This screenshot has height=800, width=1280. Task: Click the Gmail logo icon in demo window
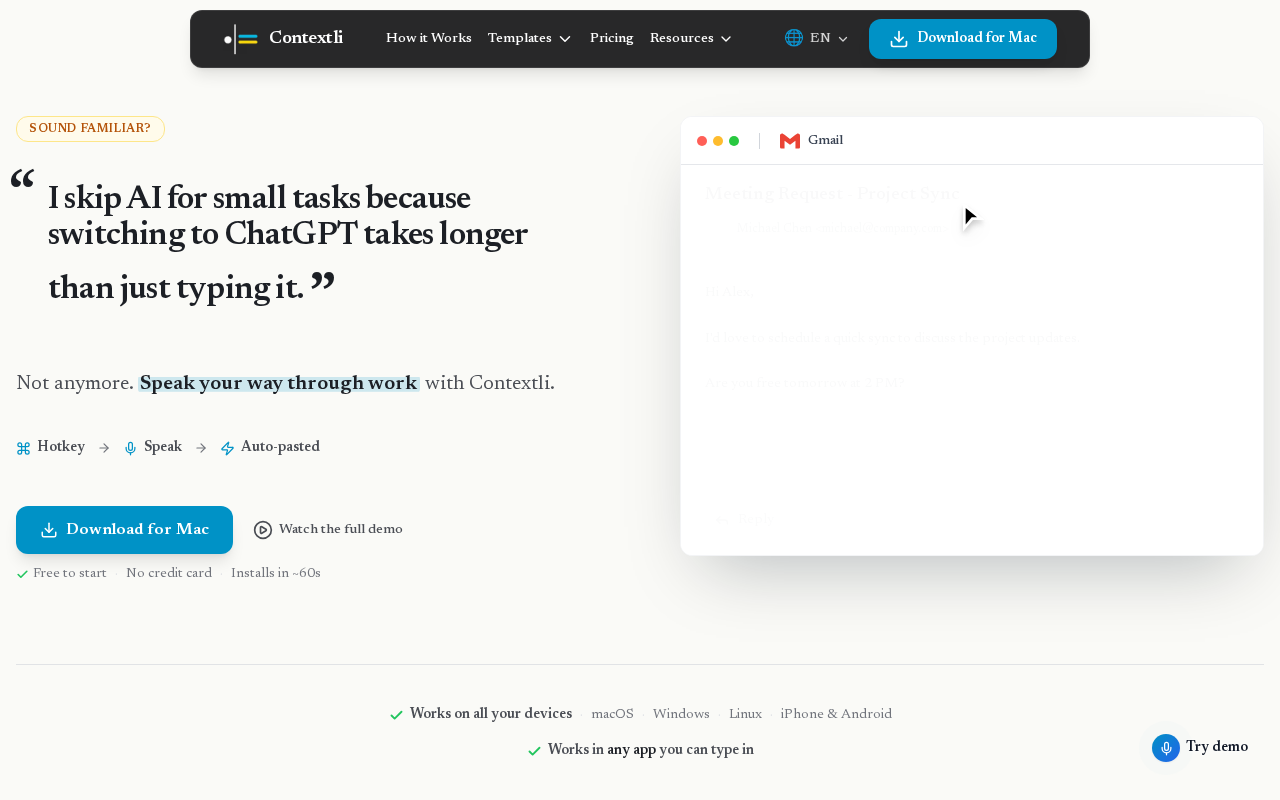click(x=790, y=141)
